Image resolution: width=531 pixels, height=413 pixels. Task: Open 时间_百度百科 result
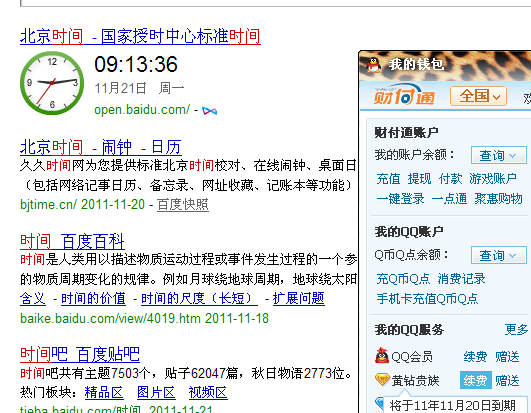(x=72, y=241)
